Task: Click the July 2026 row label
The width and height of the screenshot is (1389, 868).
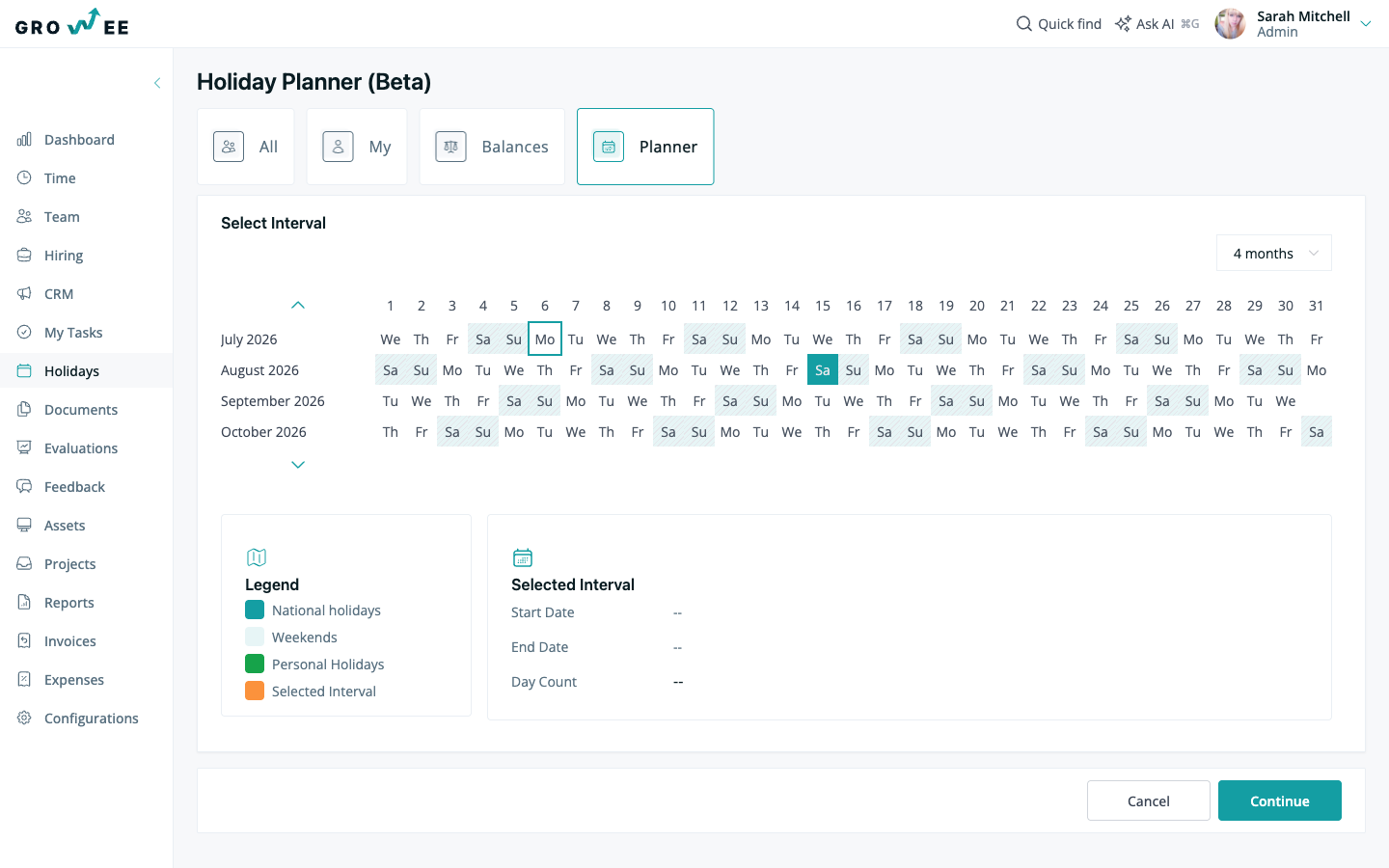Action: 249,339
